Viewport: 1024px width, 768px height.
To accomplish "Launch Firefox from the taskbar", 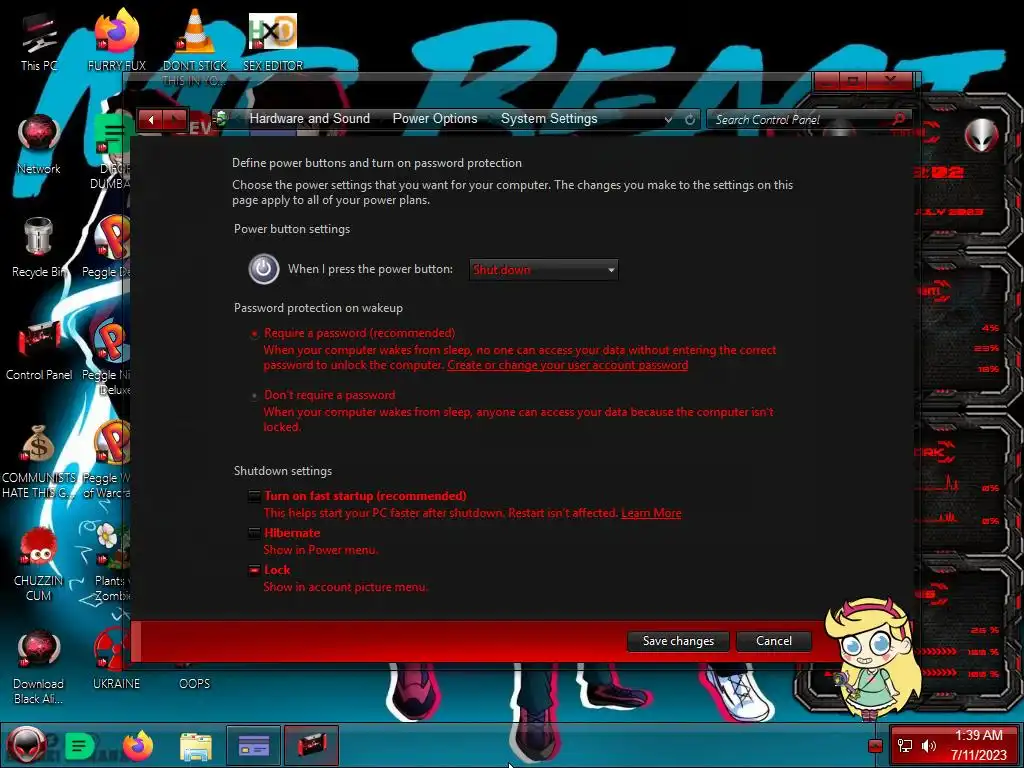I will point(138,745).
